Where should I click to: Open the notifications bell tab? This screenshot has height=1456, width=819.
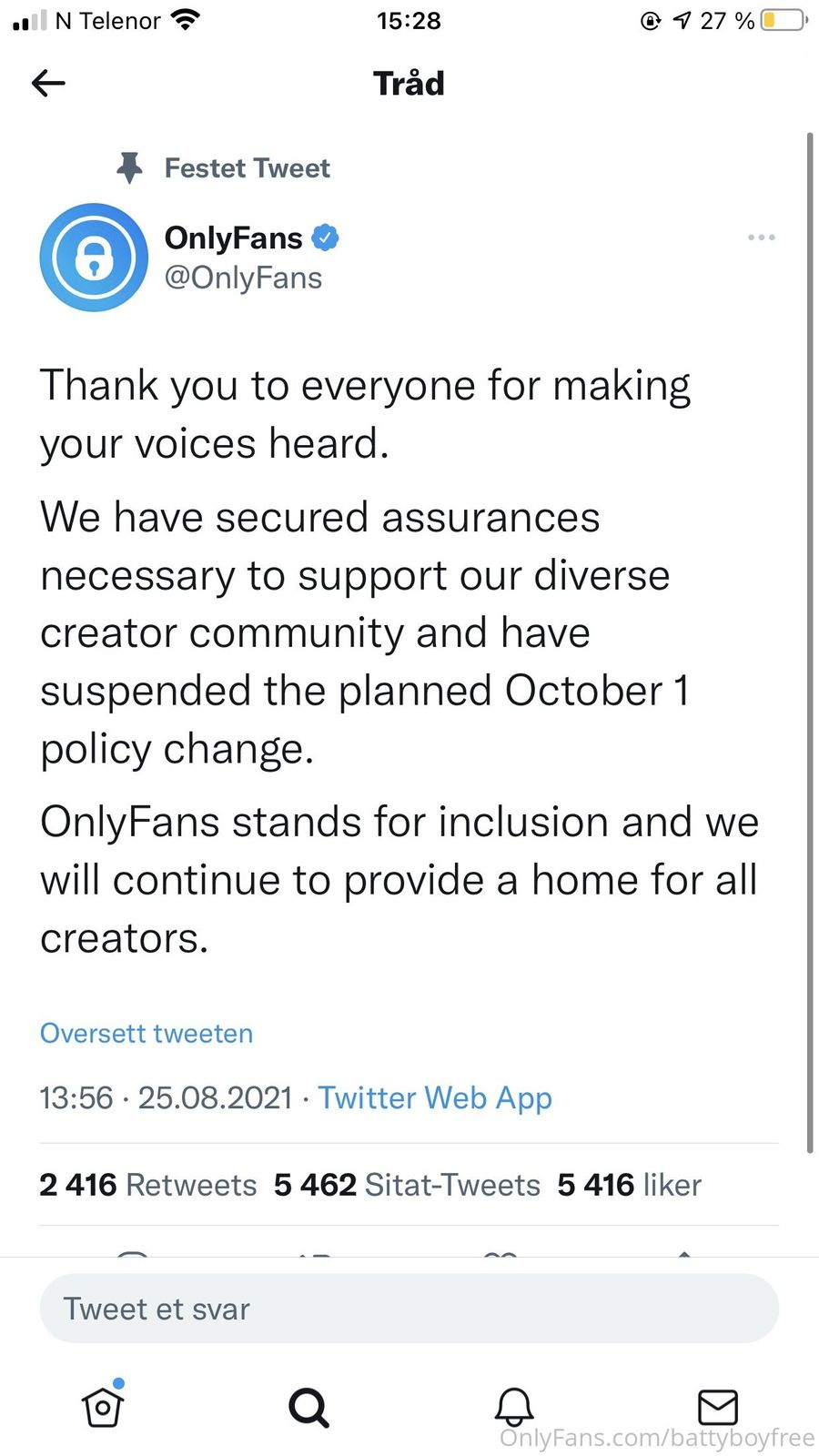513,1407
